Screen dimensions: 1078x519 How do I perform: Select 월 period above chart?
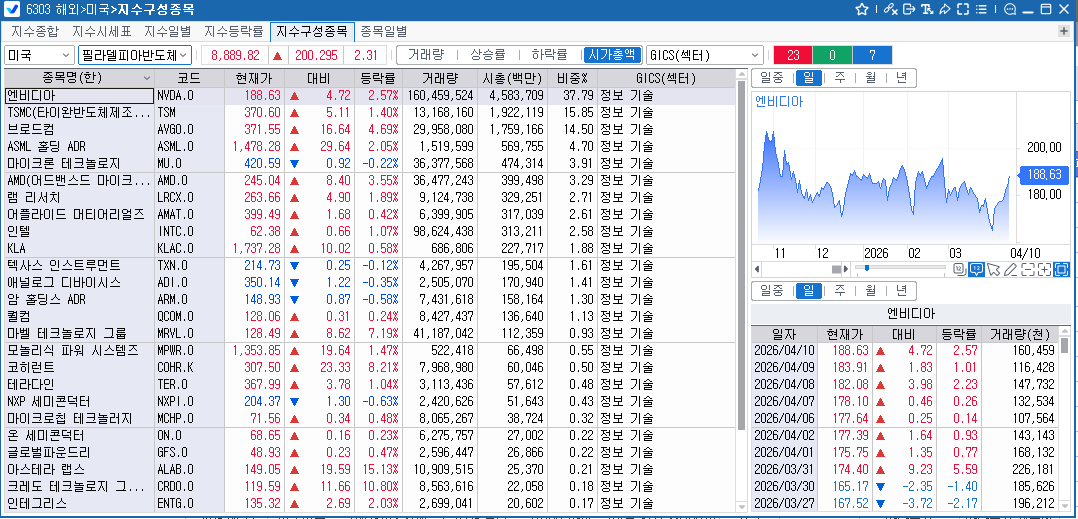coord(870,78)
